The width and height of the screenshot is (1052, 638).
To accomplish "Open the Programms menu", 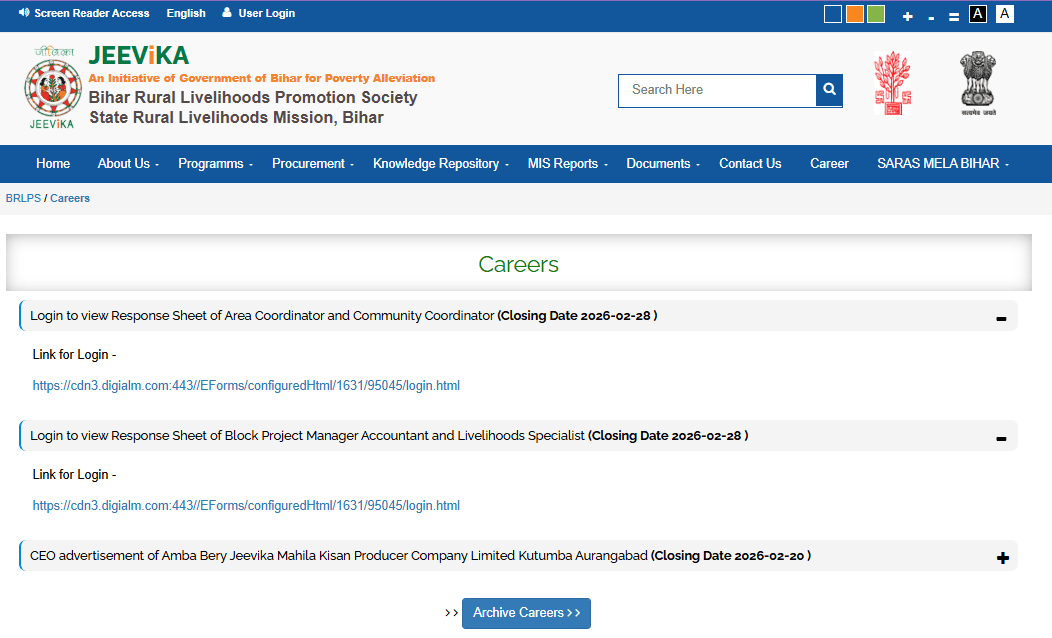I will pos(215,164).
